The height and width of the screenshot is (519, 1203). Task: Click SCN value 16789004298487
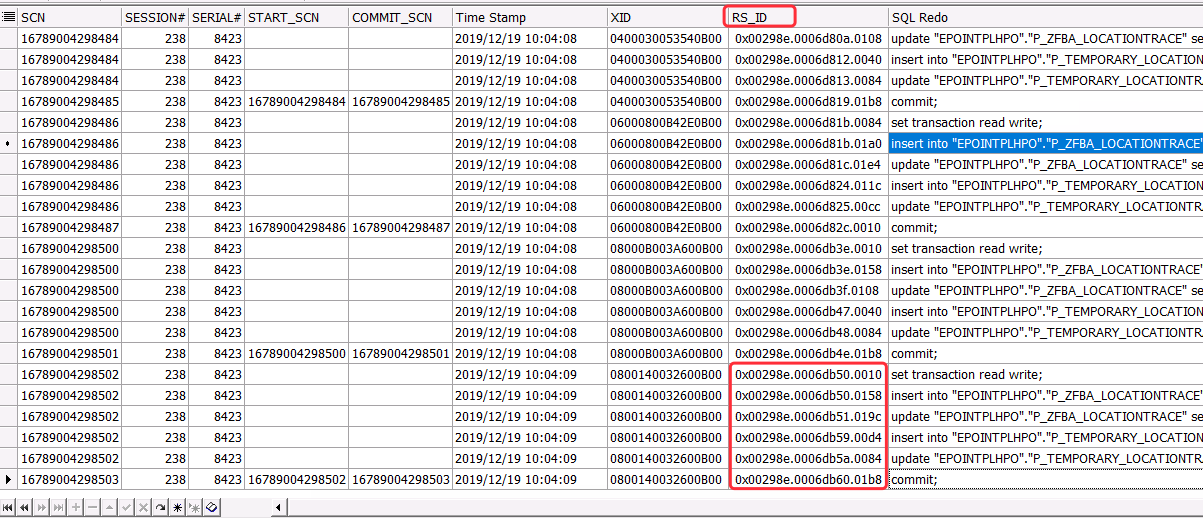pyautogui.click(x=69, y=227)
